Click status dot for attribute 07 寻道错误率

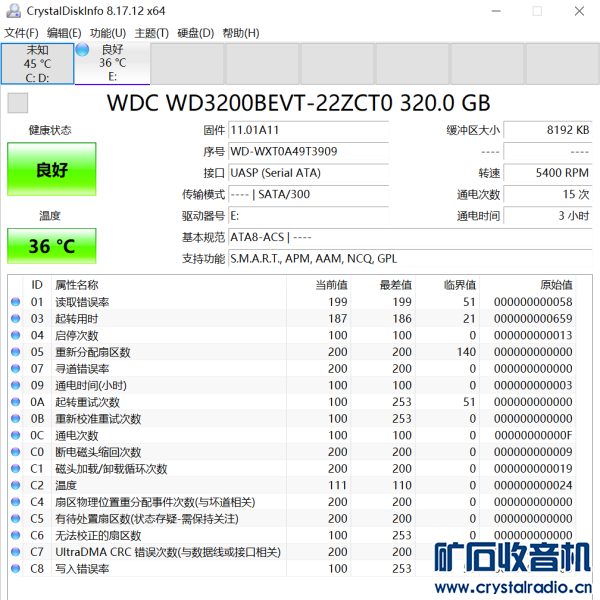[15, 368]
